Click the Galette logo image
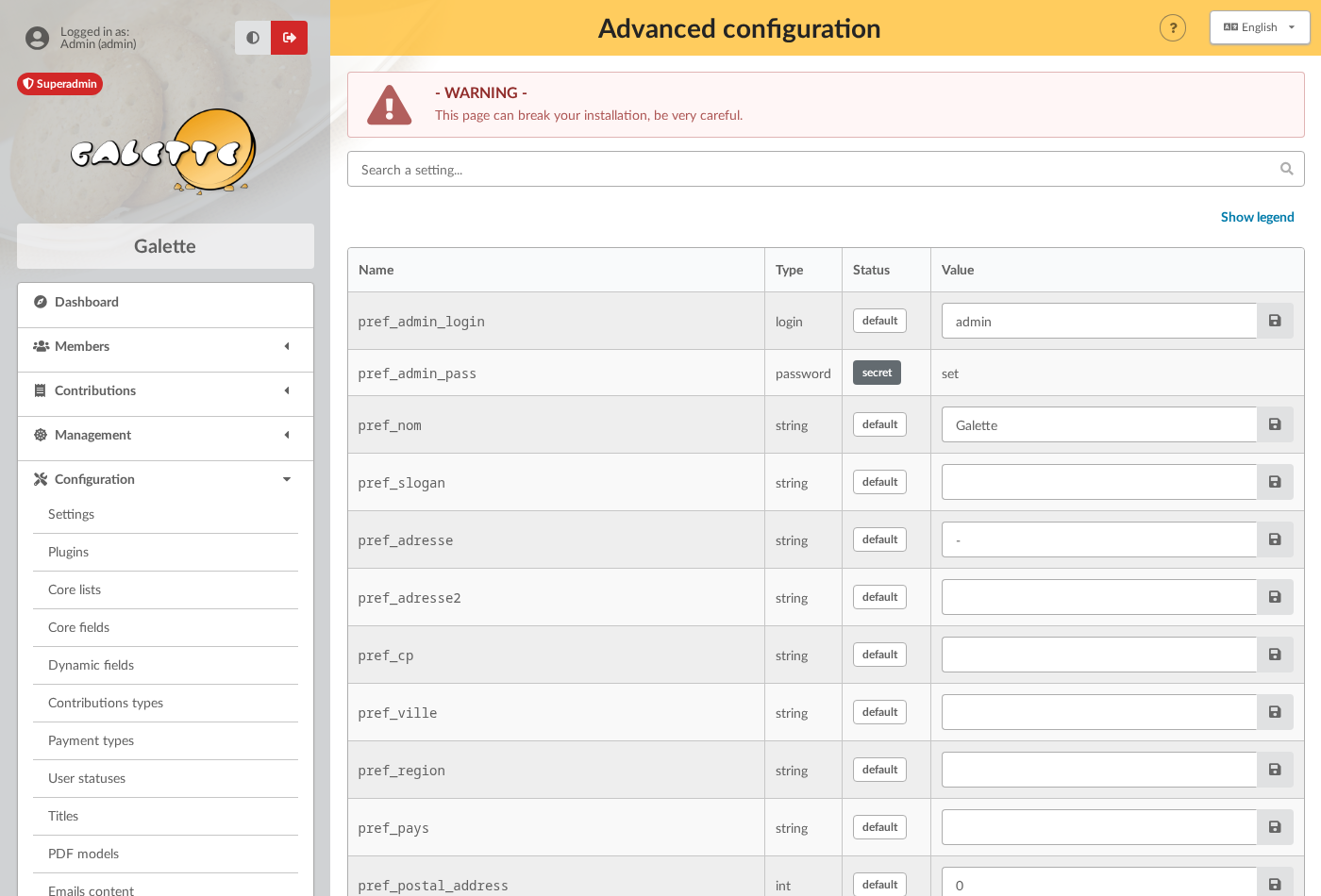The image size is (1321, 896). (x=164, y=151)
